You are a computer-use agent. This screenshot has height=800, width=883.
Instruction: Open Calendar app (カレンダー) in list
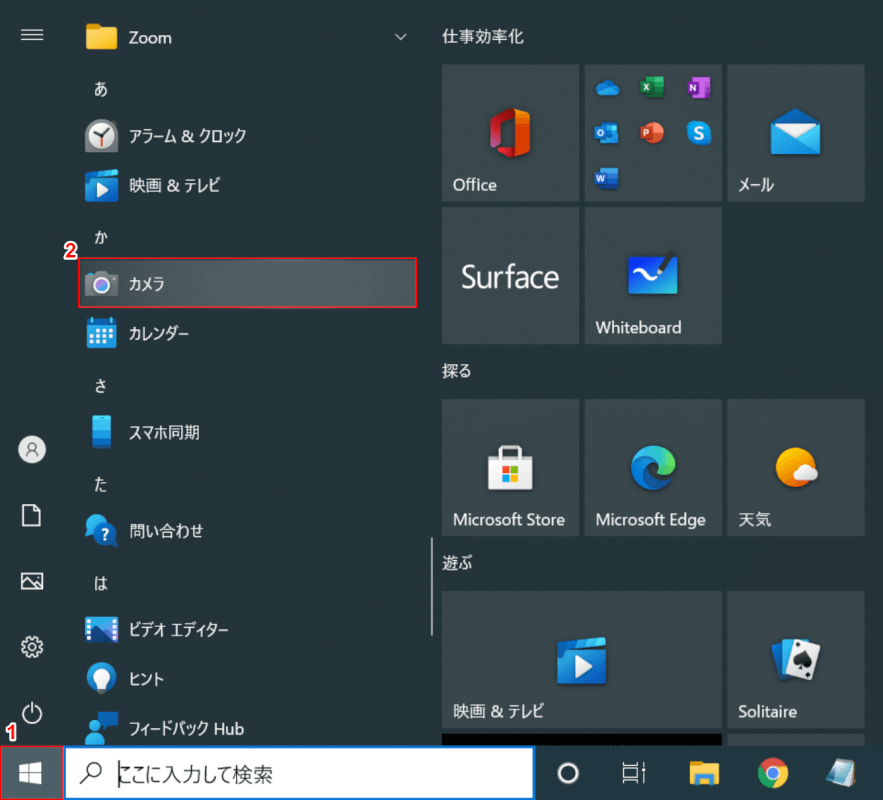tap(158, 333)
